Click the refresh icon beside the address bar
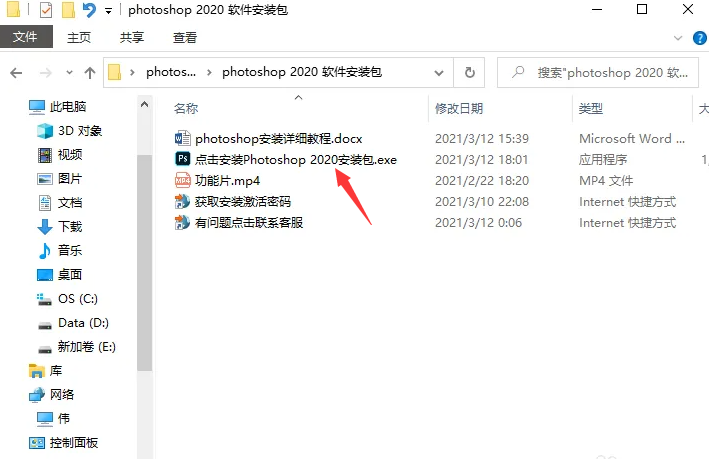The width and height of the screenshot is (709, 459). 469,72
